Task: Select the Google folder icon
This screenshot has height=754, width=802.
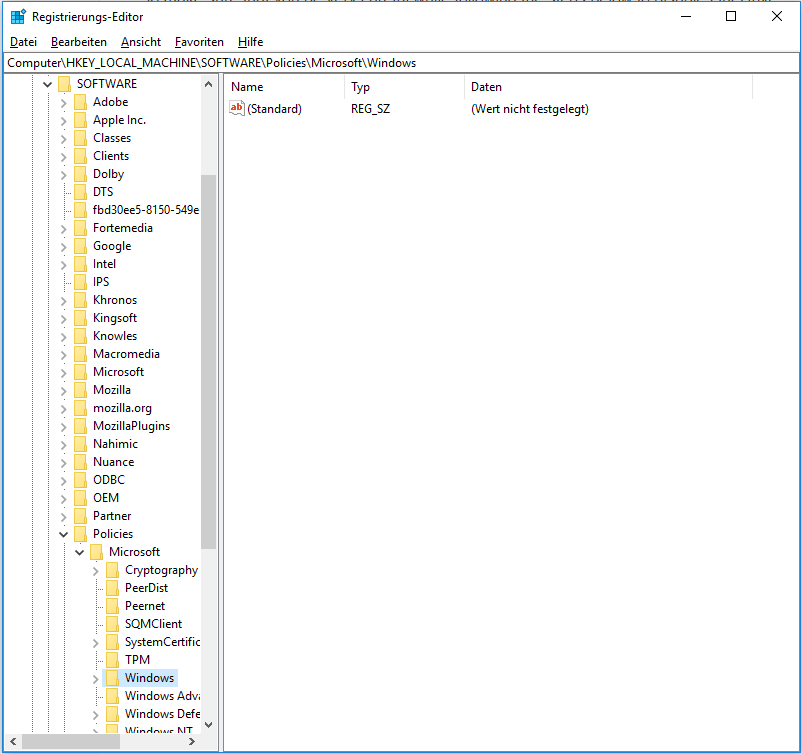Action: pos(80,246)
